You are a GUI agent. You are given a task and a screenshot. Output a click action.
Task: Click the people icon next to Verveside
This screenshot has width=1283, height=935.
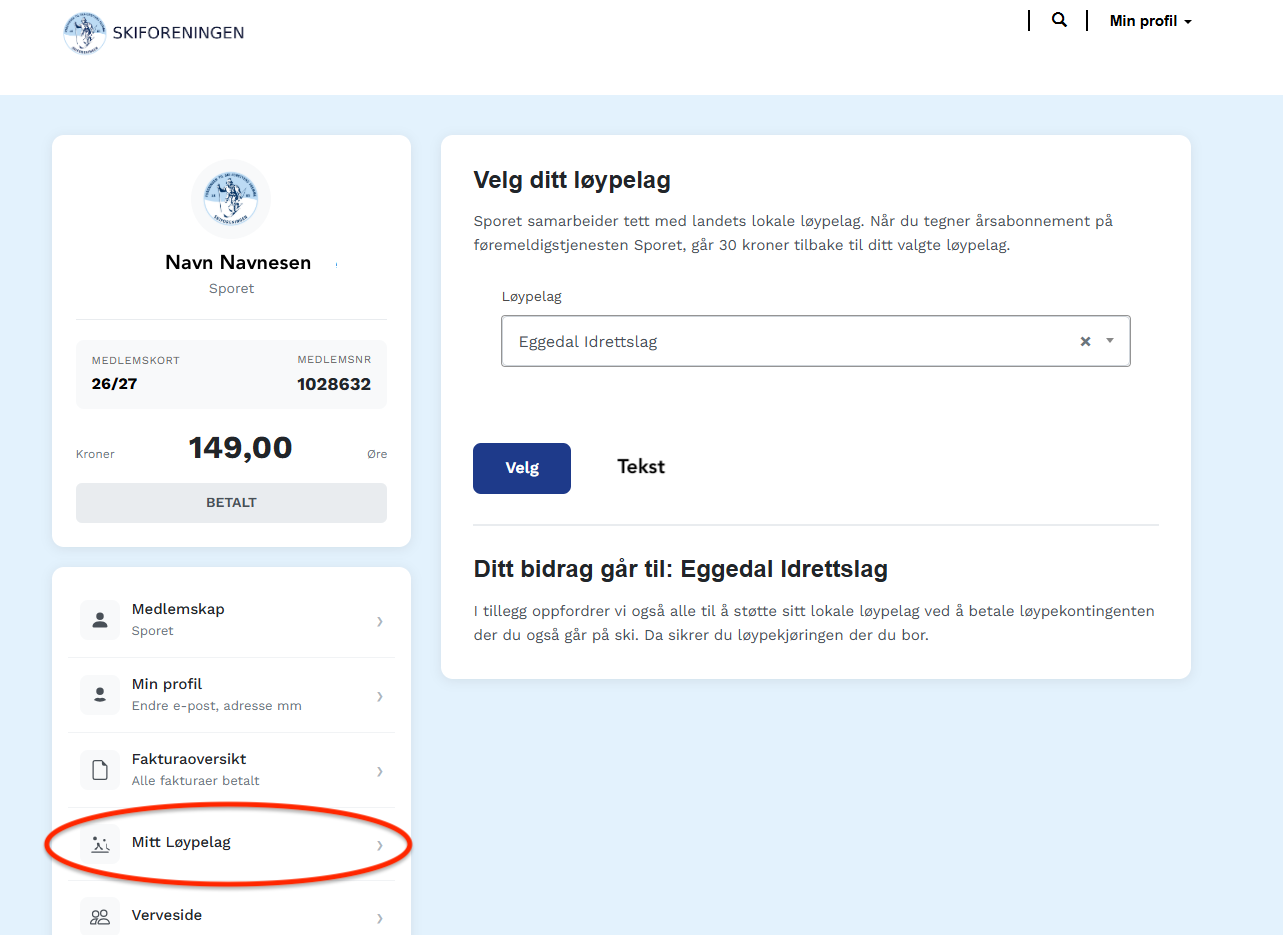[99, 916]
